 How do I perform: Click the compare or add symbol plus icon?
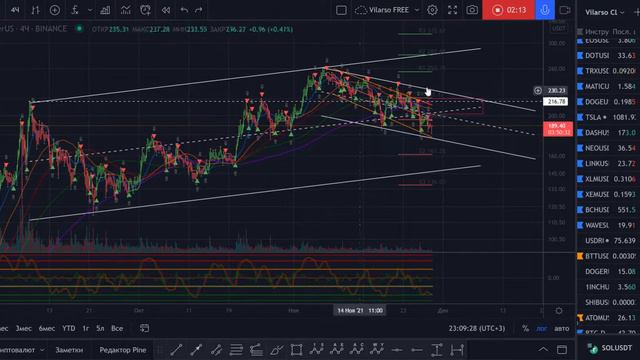[x=55, y=10]
